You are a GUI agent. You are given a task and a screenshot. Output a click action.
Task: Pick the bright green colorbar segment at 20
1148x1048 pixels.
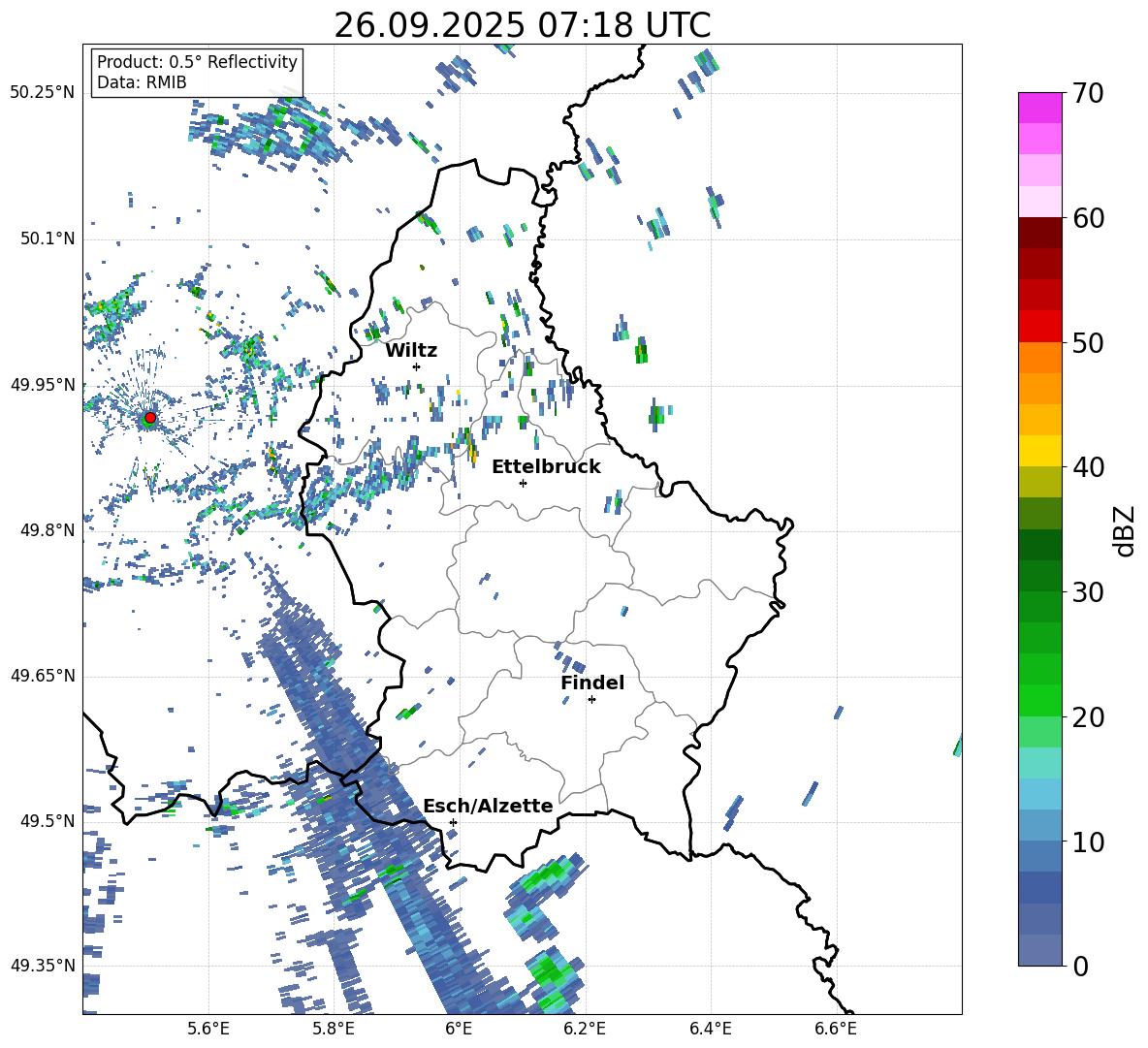pyautogui.click(x=1039, y=700)
